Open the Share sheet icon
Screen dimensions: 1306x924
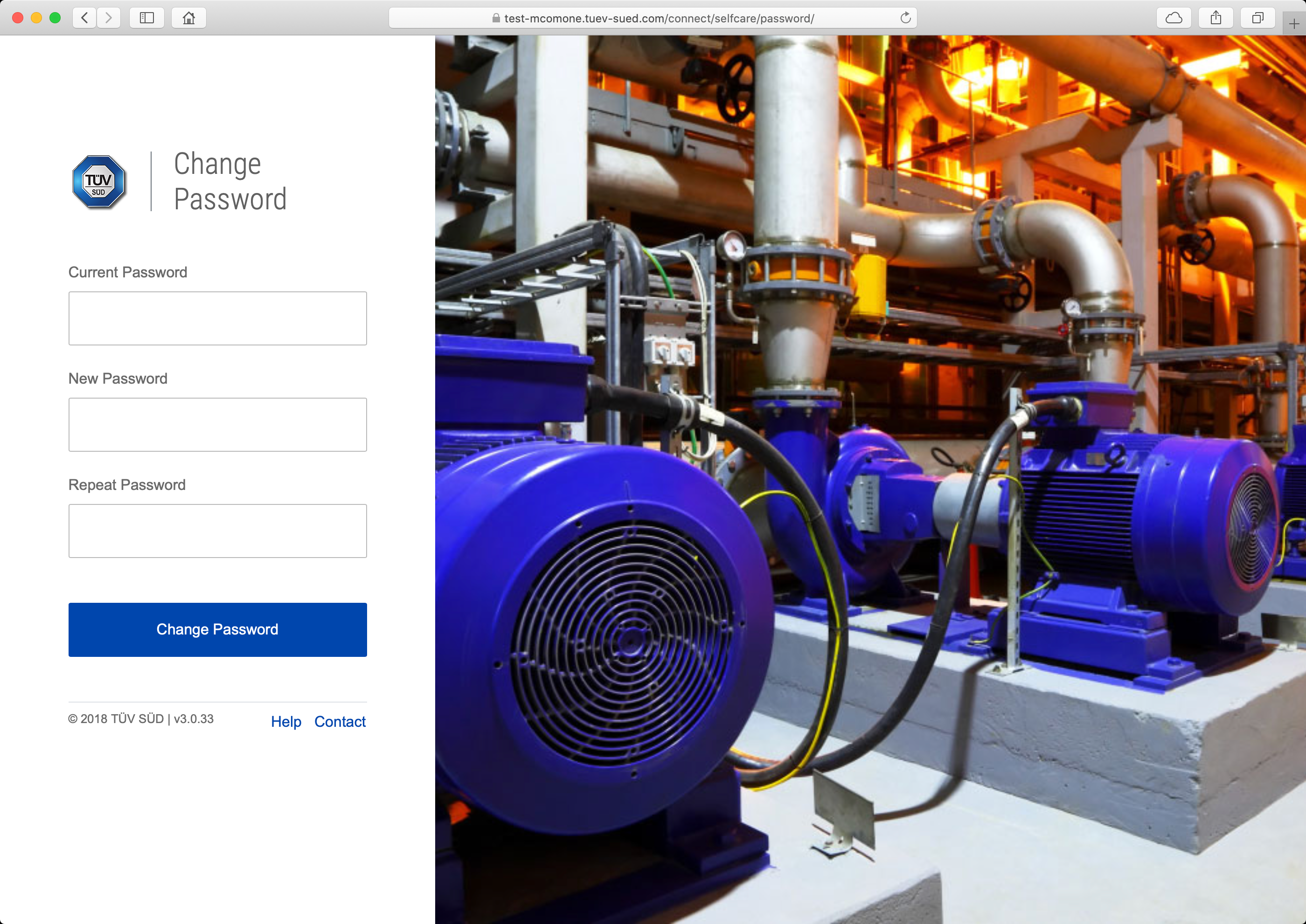click(x=1216, y=18)
